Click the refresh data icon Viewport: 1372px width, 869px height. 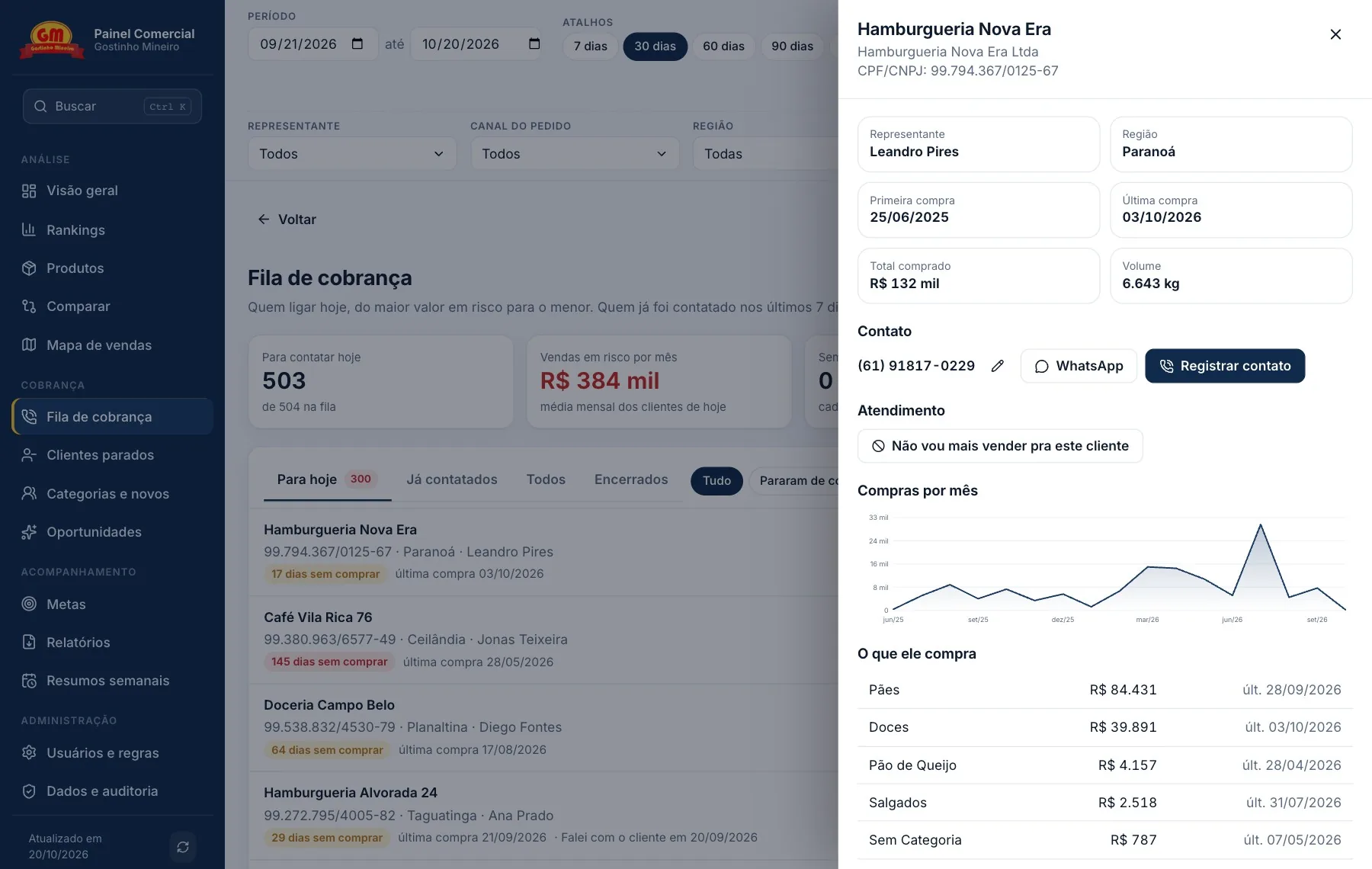tap(183, 847)
